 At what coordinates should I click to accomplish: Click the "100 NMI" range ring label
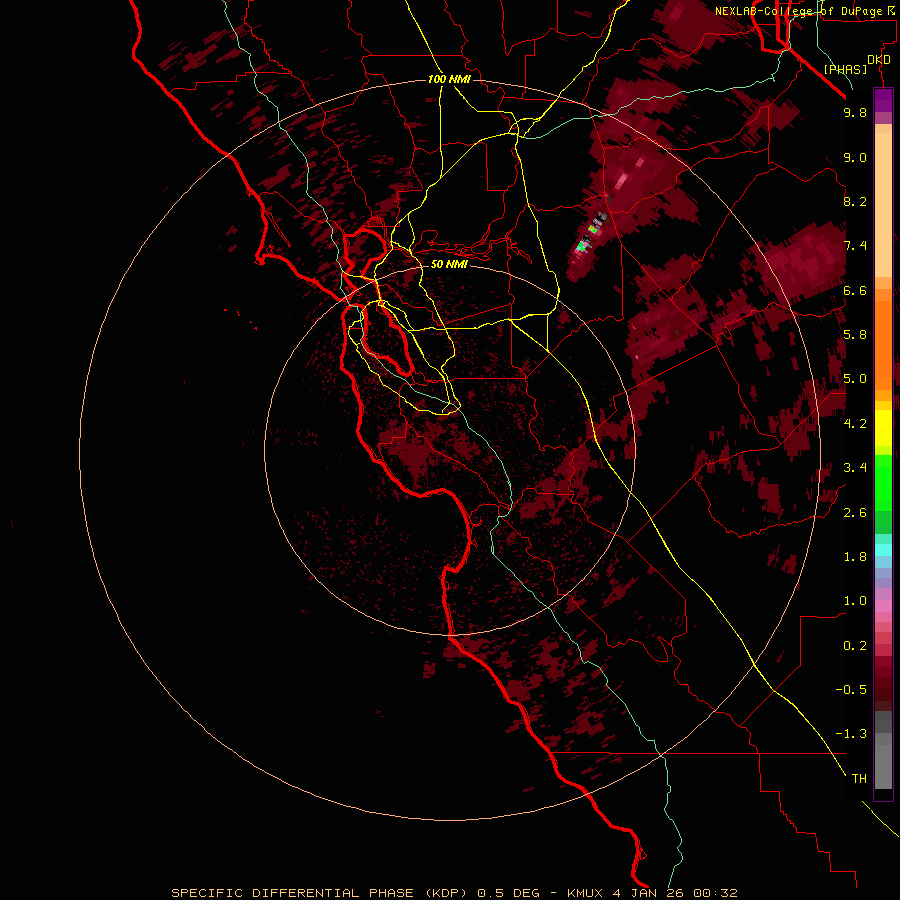[449, 79]
